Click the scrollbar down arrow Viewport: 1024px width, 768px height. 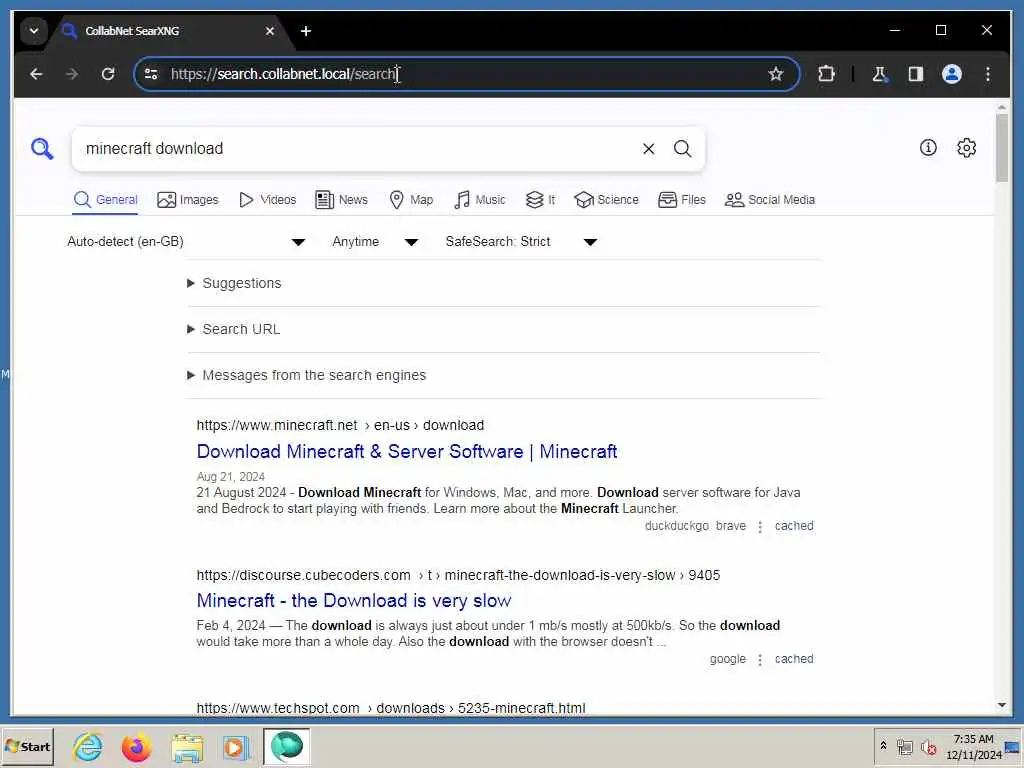tap(1002, 705)
